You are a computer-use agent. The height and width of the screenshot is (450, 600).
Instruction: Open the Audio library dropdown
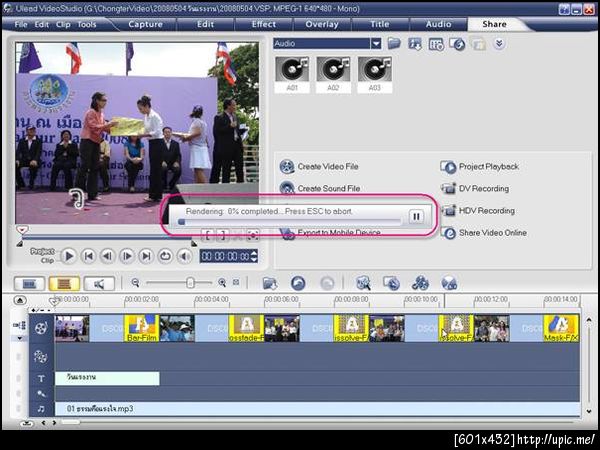(376, 44)
